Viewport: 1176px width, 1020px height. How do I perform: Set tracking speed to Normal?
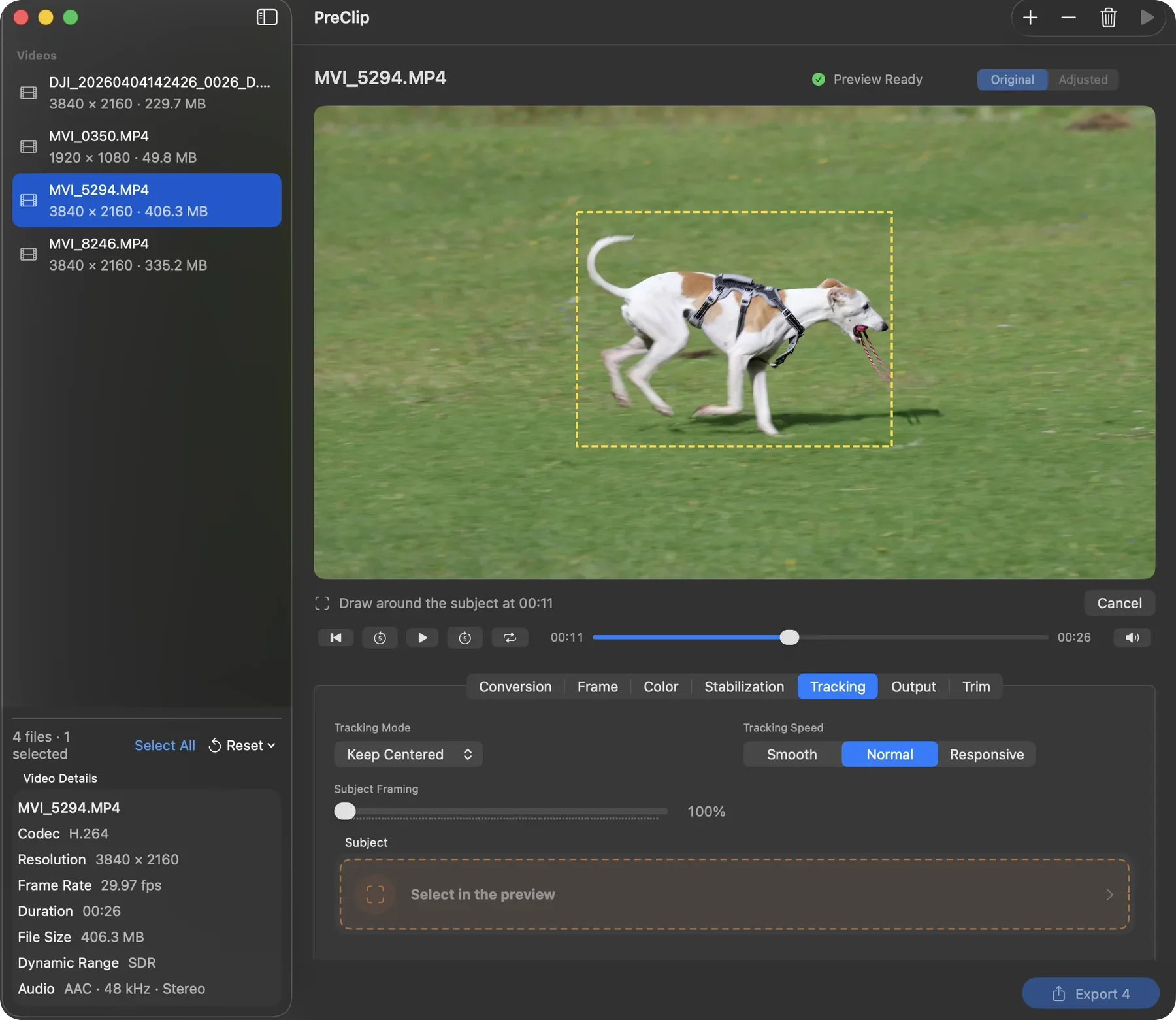[890, 755]
